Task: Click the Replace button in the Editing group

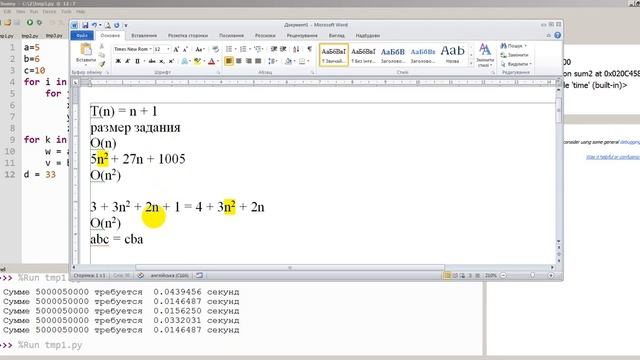Action: click(514, 55)
